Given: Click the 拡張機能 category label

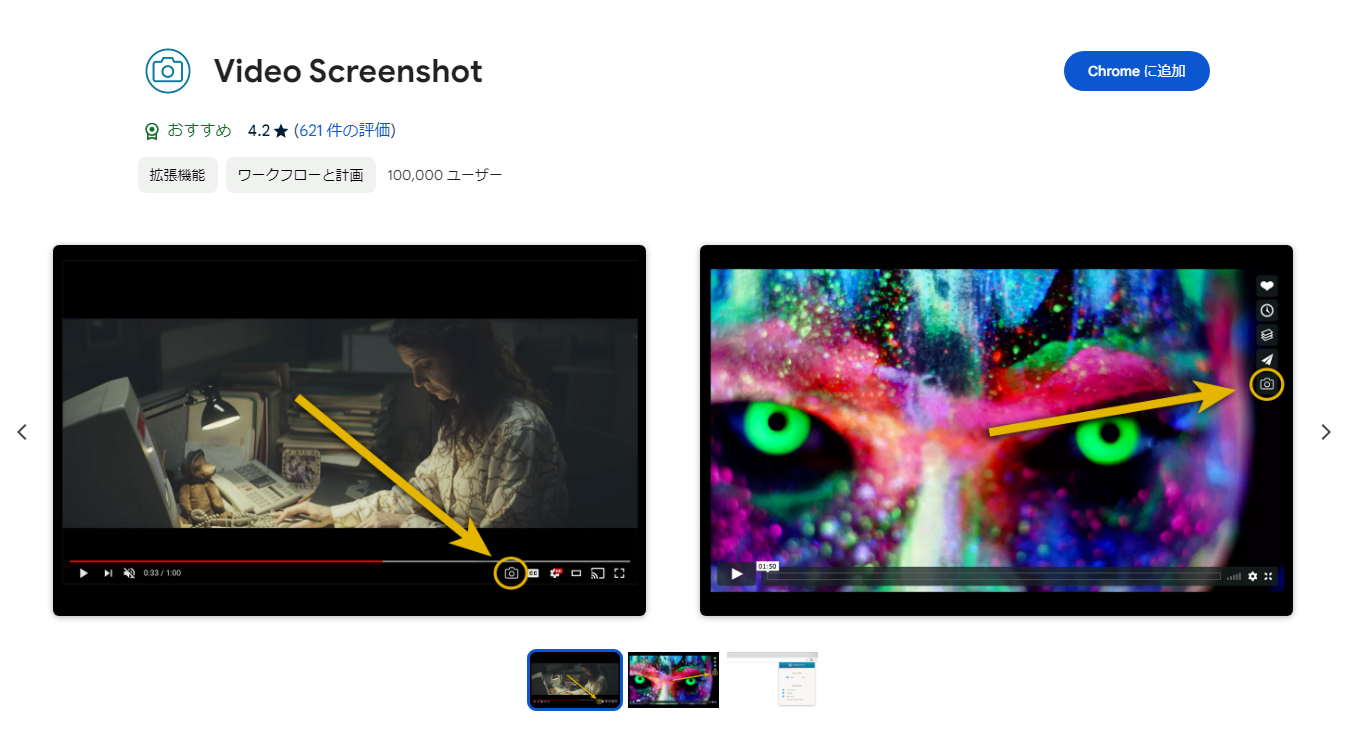Looking at the screenshot, I should click(x=177, y=174).
